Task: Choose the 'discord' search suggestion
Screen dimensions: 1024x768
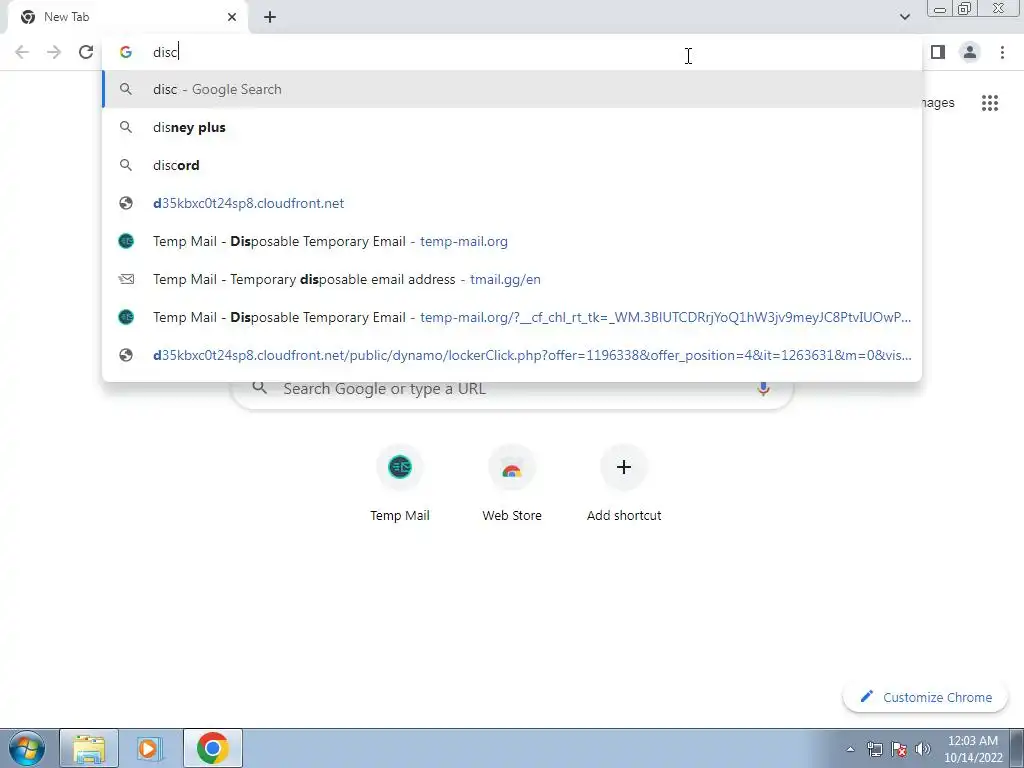Action: pyautogui.click(x=512, y=165)
